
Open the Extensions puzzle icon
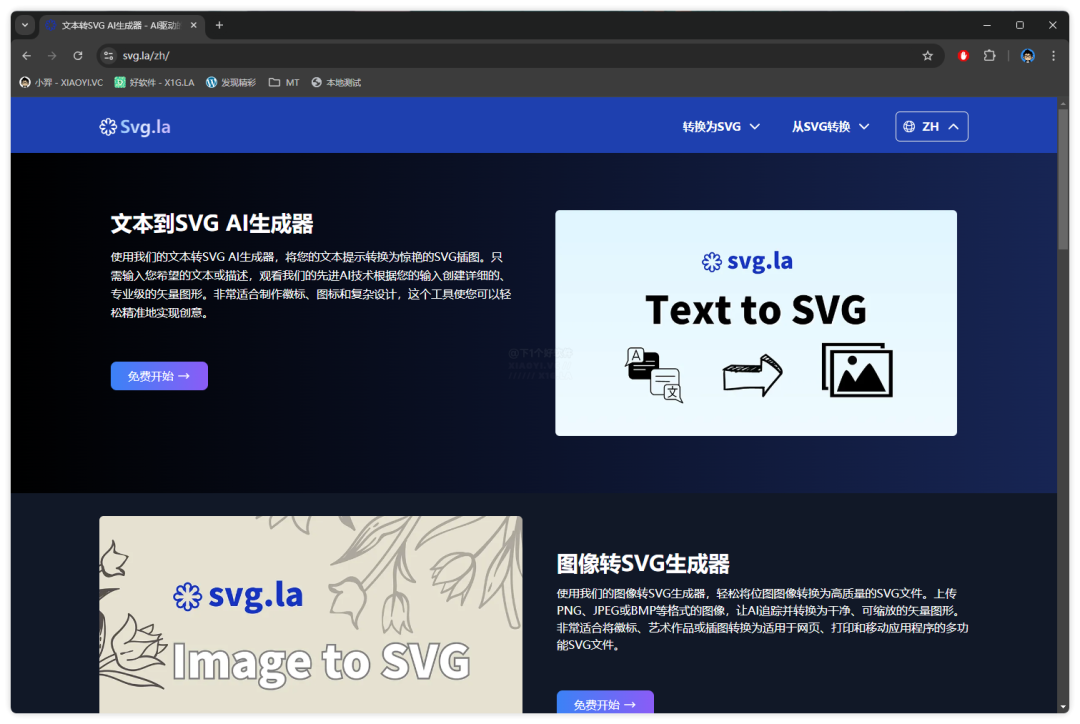click(x=990, y=56)
